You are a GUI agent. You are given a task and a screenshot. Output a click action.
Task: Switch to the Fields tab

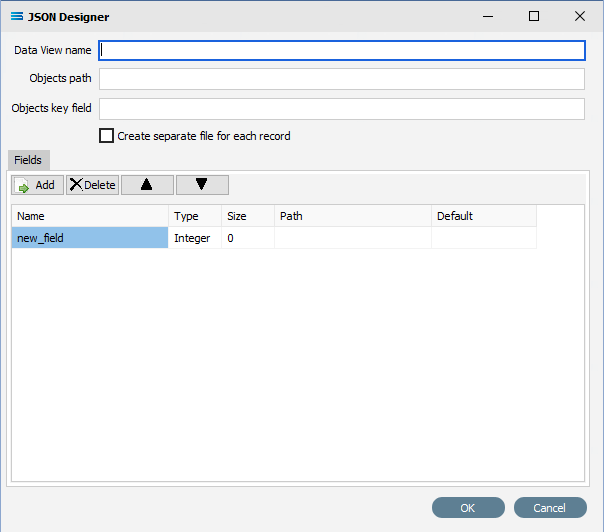click(29, 160)
